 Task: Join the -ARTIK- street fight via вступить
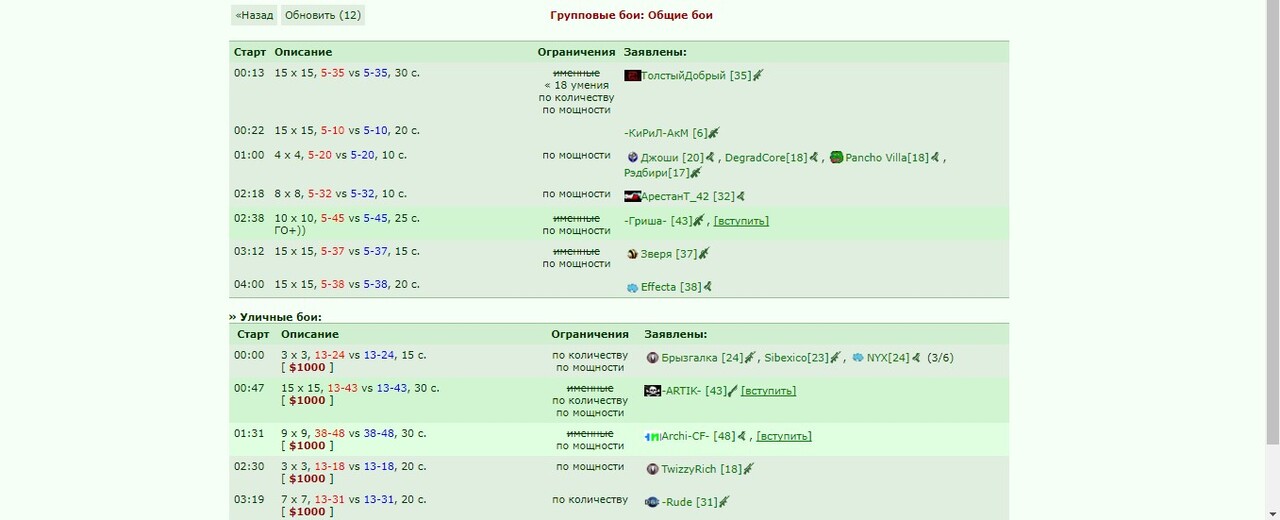pos(768,390)
